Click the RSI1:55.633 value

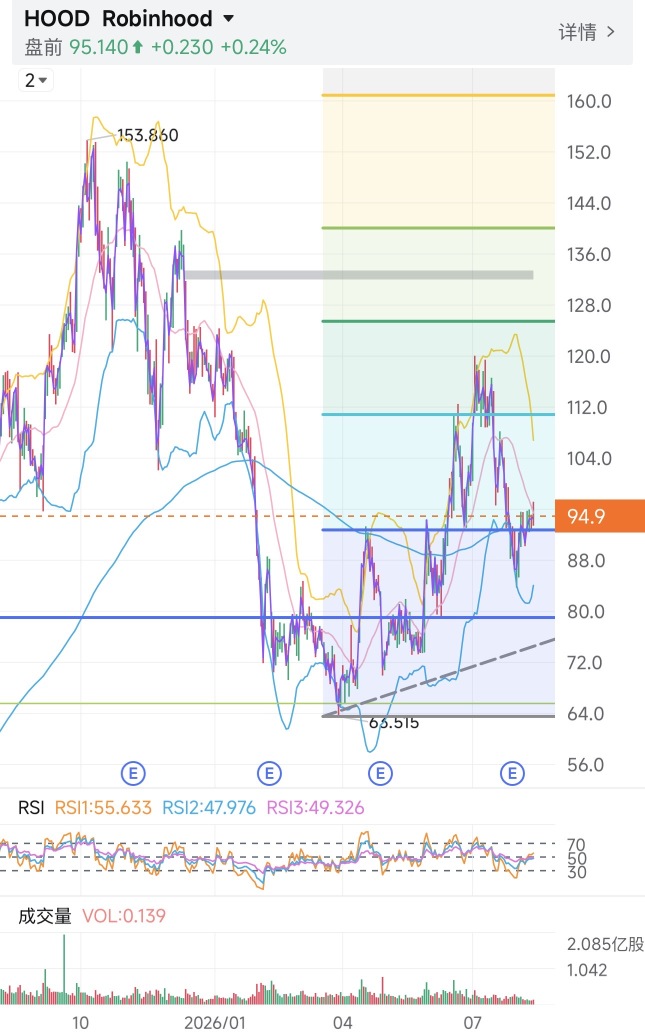tap(103, 807)
